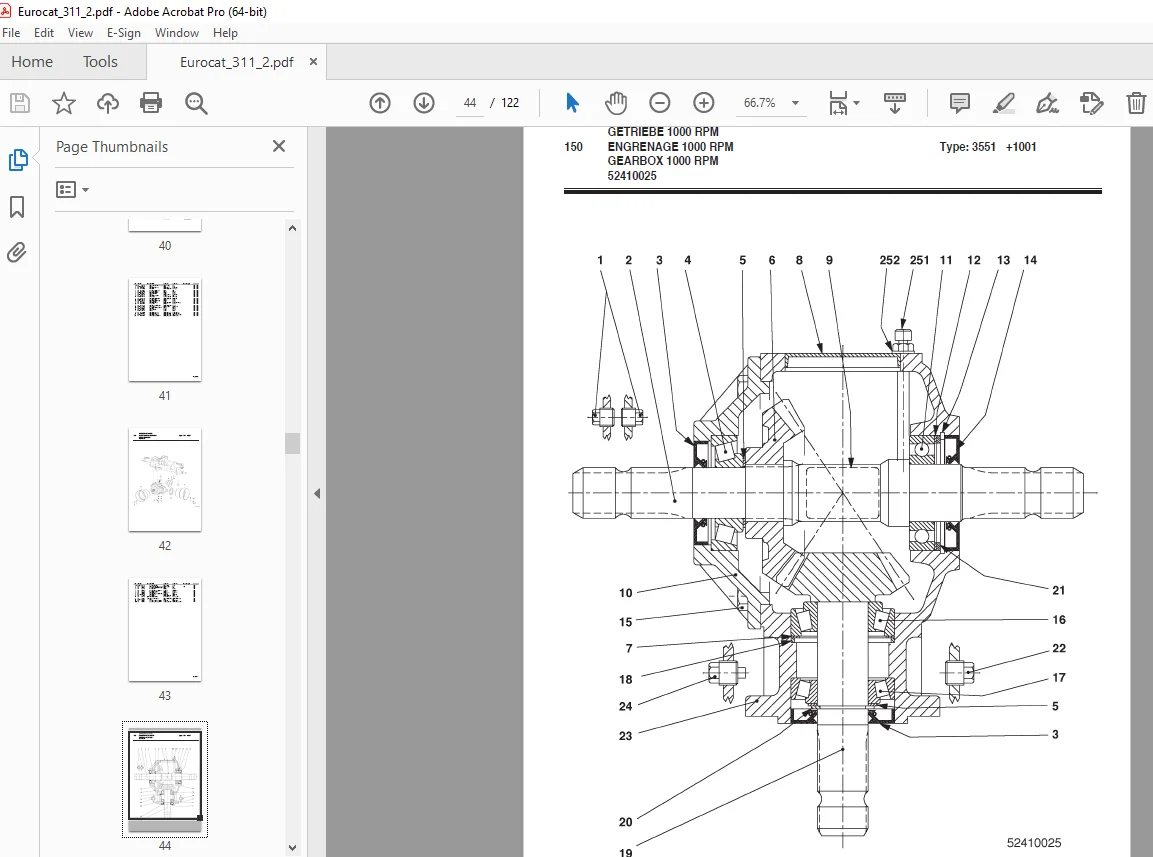The height and width of the screenshot is (857, 1153).
Task: Open the View menu
Action: tap(80, 33)
